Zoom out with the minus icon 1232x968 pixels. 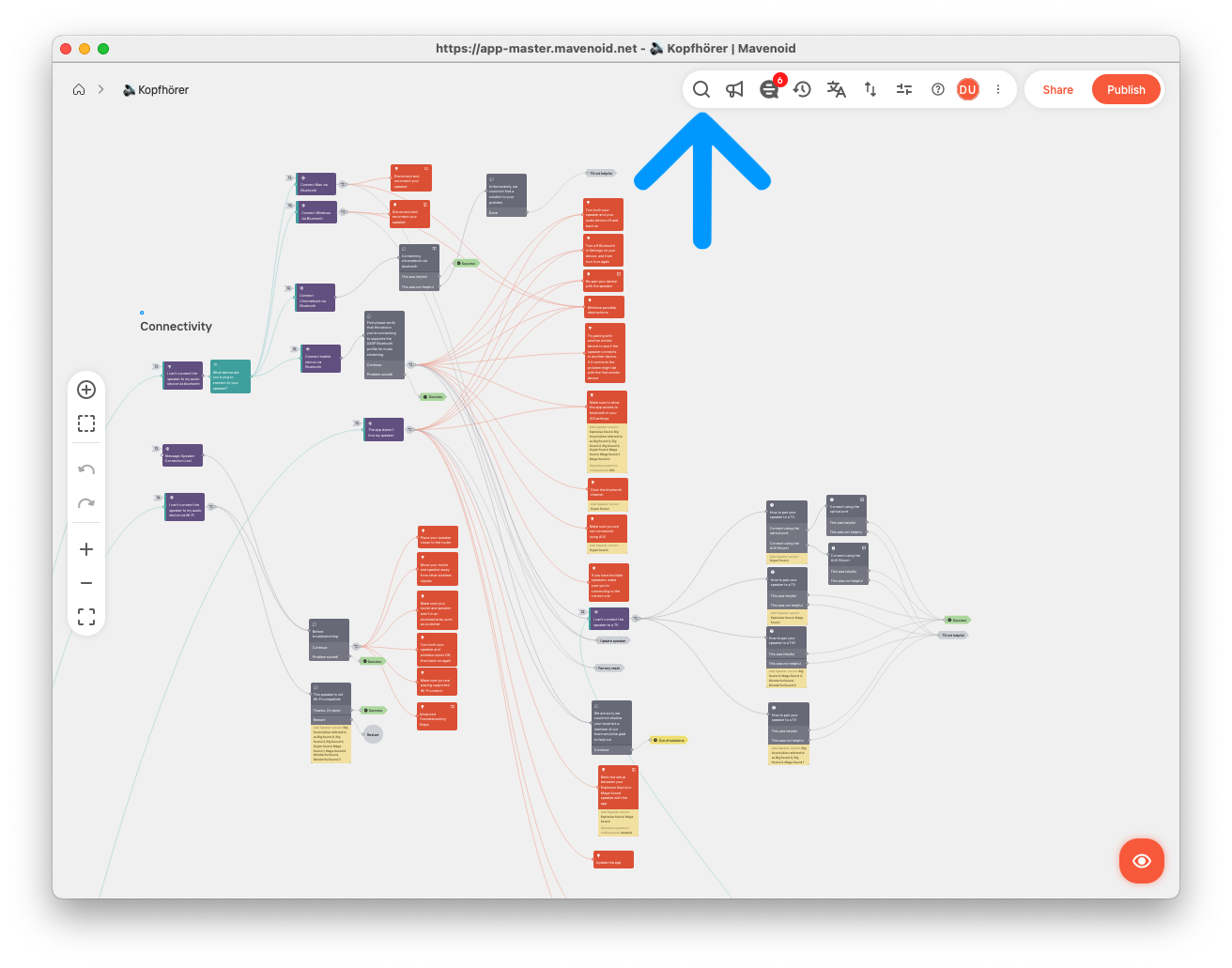(86, 583)
